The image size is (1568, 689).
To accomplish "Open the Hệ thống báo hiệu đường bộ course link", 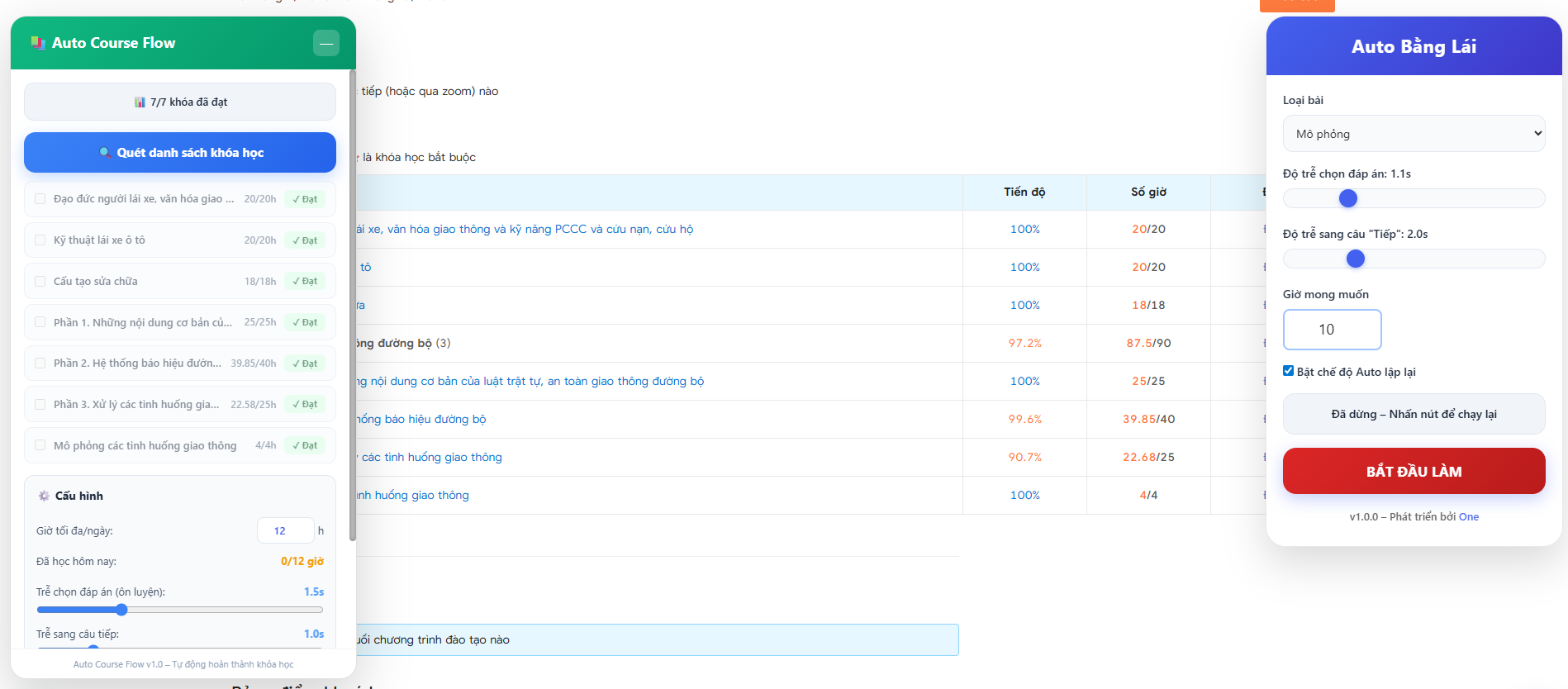I will click(x=421, y=420).
